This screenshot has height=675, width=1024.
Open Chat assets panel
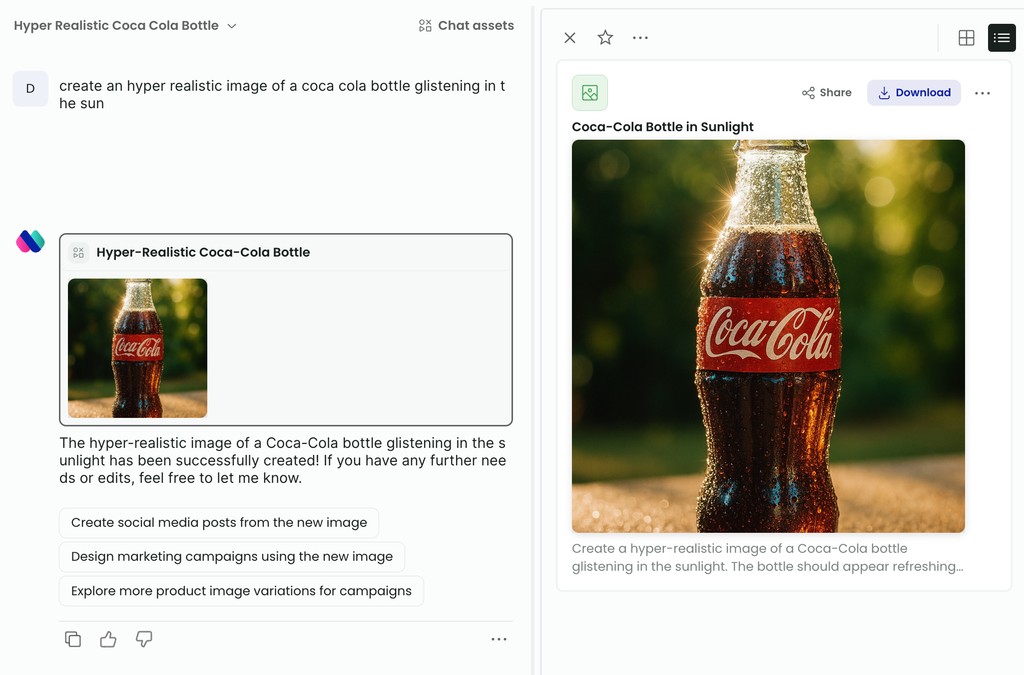pyautogui.click(x=466, y=25)
